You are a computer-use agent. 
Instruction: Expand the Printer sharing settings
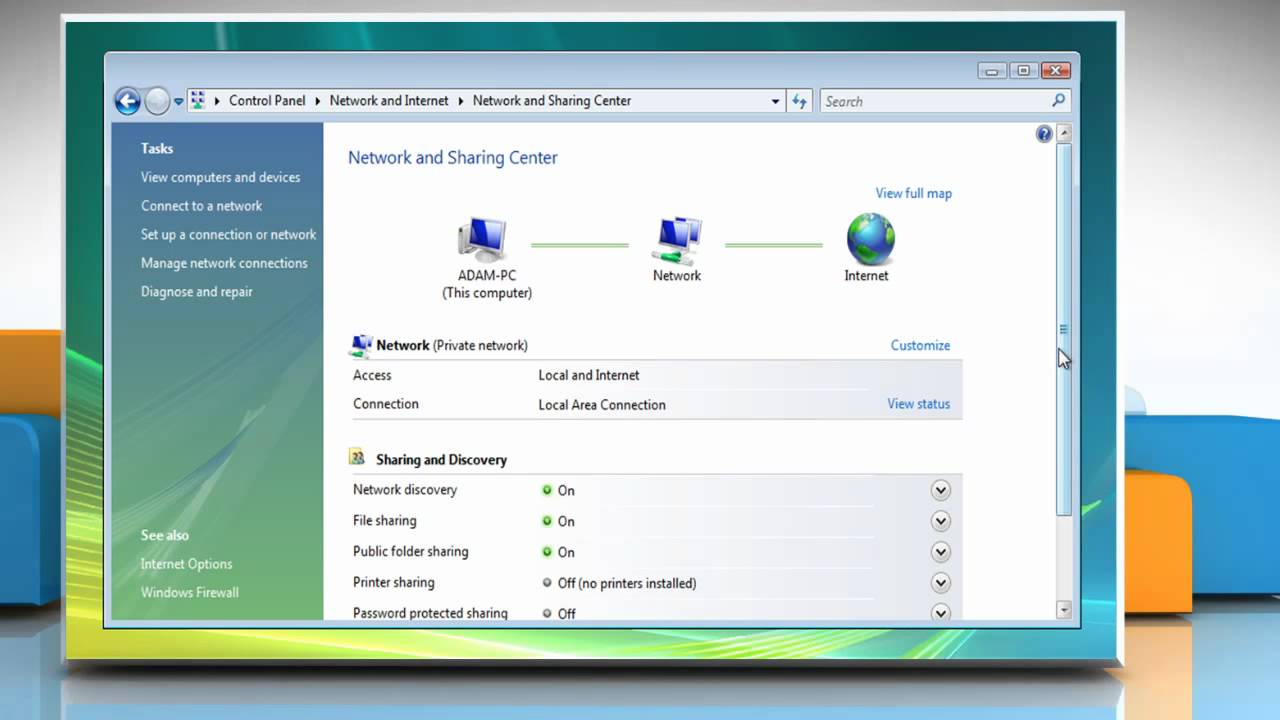click(940, 583)
